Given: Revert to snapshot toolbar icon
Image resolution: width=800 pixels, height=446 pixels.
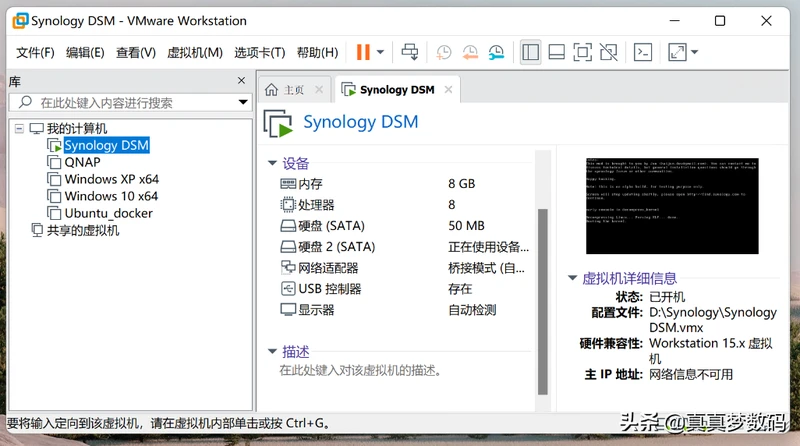Looking at the screenshot, I should tap(470, 52).
